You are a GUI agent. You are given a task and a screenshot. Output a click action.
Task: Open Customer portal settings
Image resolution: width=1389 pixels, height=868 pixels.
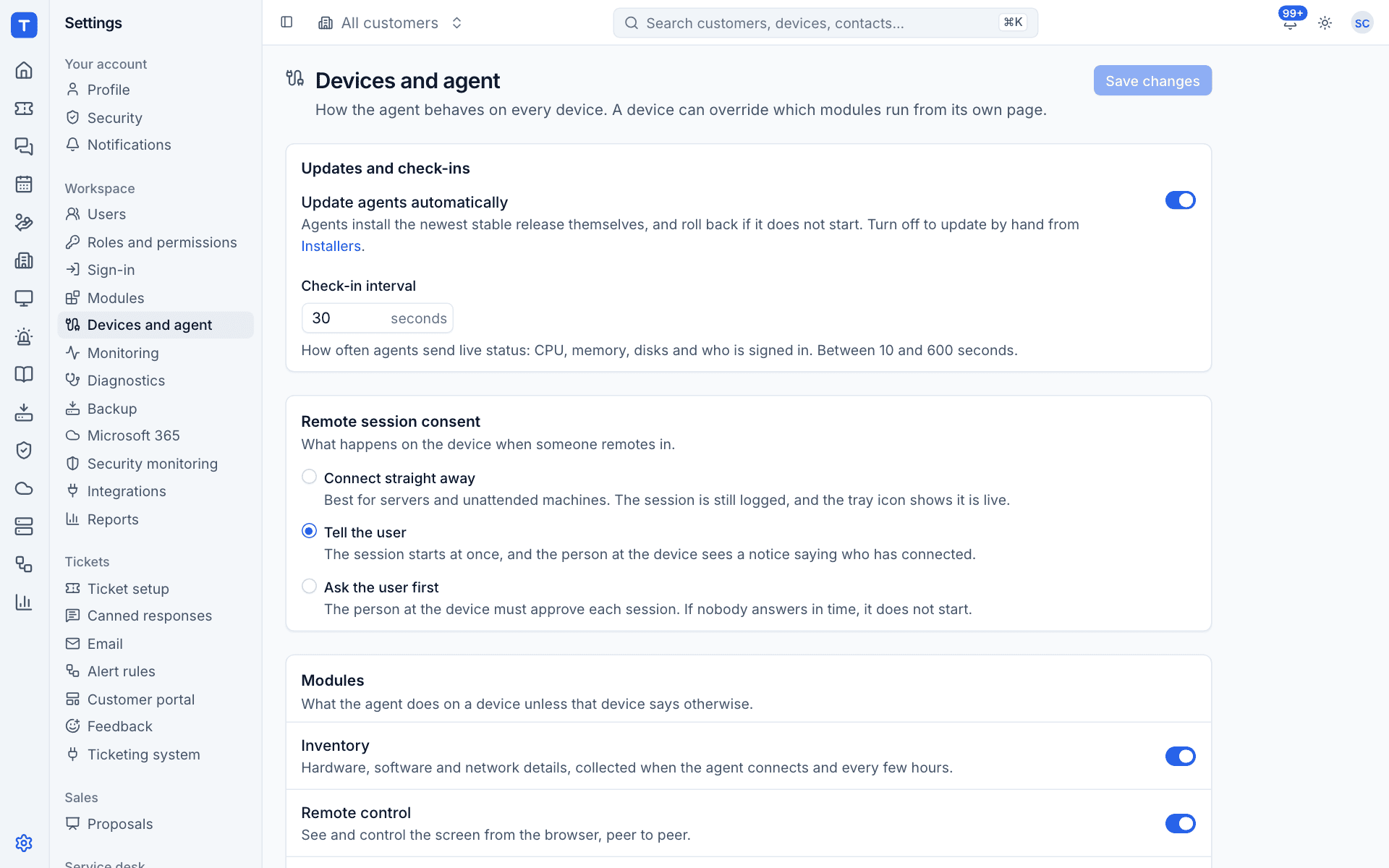[156, 699]
